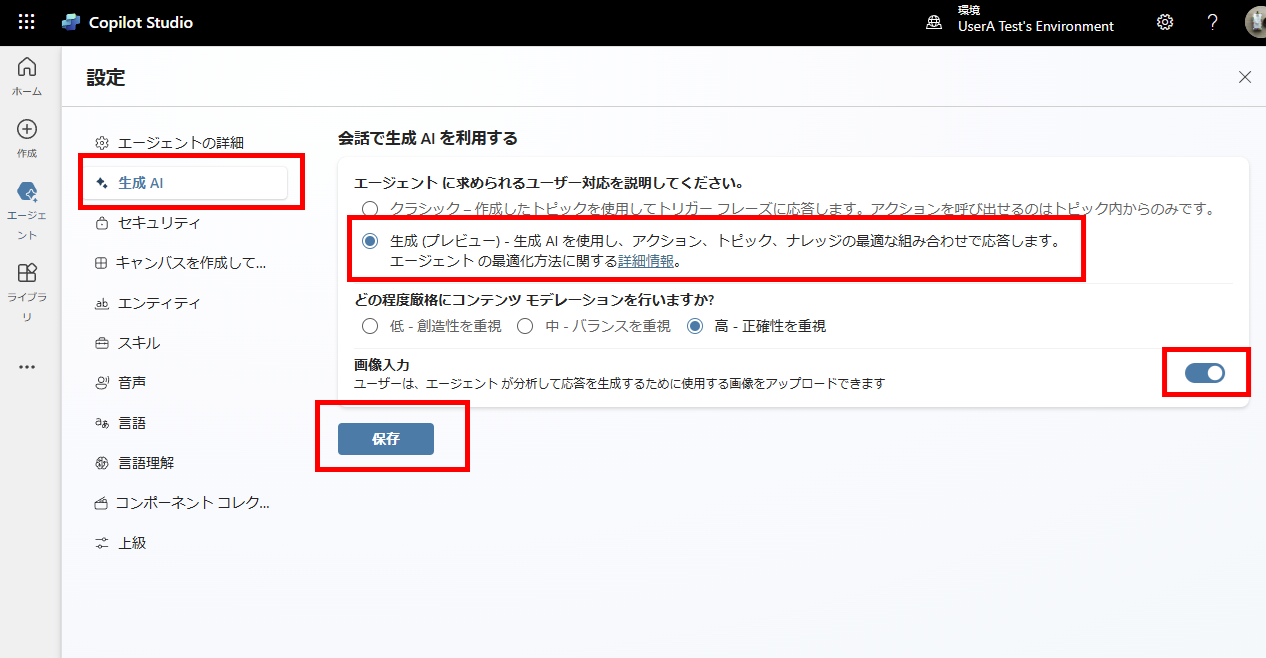Open the Security (セキュリティ) settings tab

(159, 223)
